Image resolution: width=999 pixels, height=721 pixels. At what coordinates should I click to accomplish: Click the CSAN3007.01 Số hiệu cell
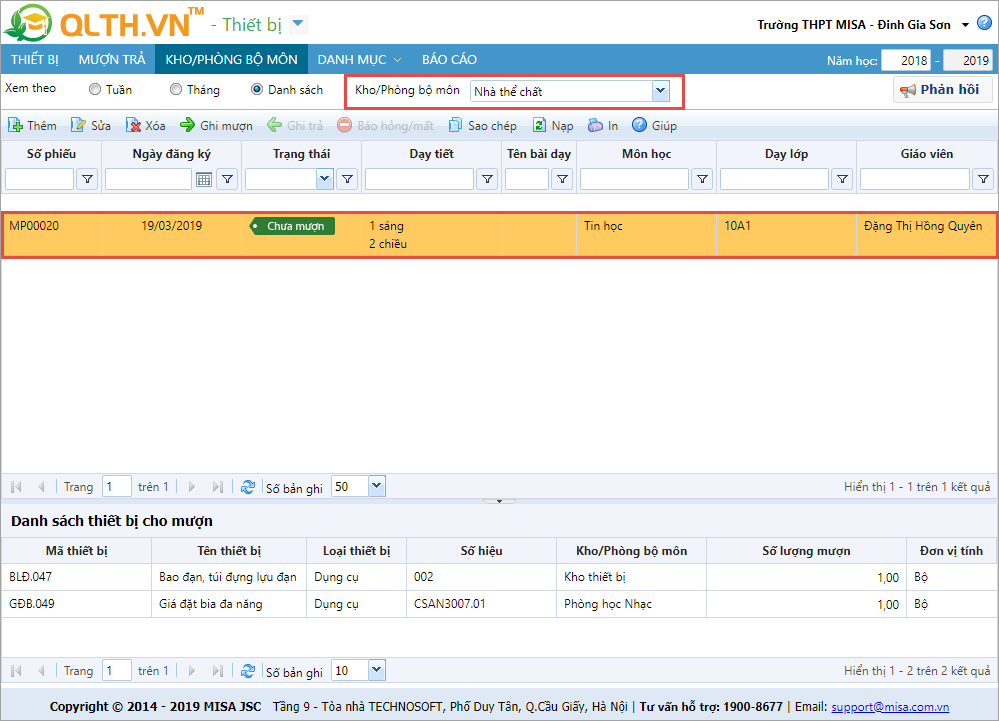click(x=482, y=604)
